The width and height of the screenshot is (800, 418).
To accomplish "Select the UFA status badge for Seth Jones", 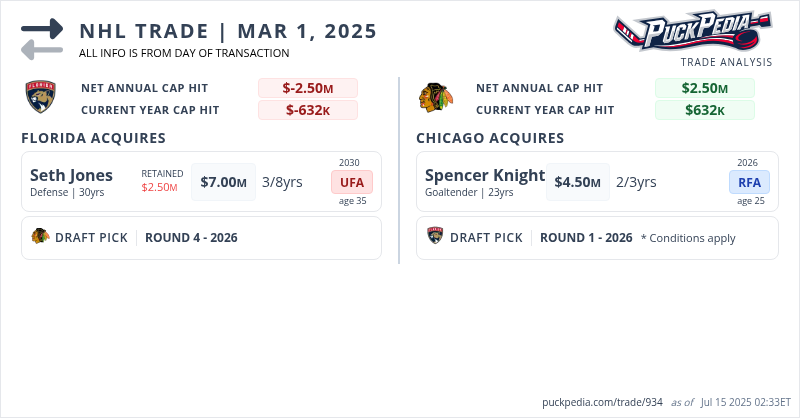I will pos(352,182).
